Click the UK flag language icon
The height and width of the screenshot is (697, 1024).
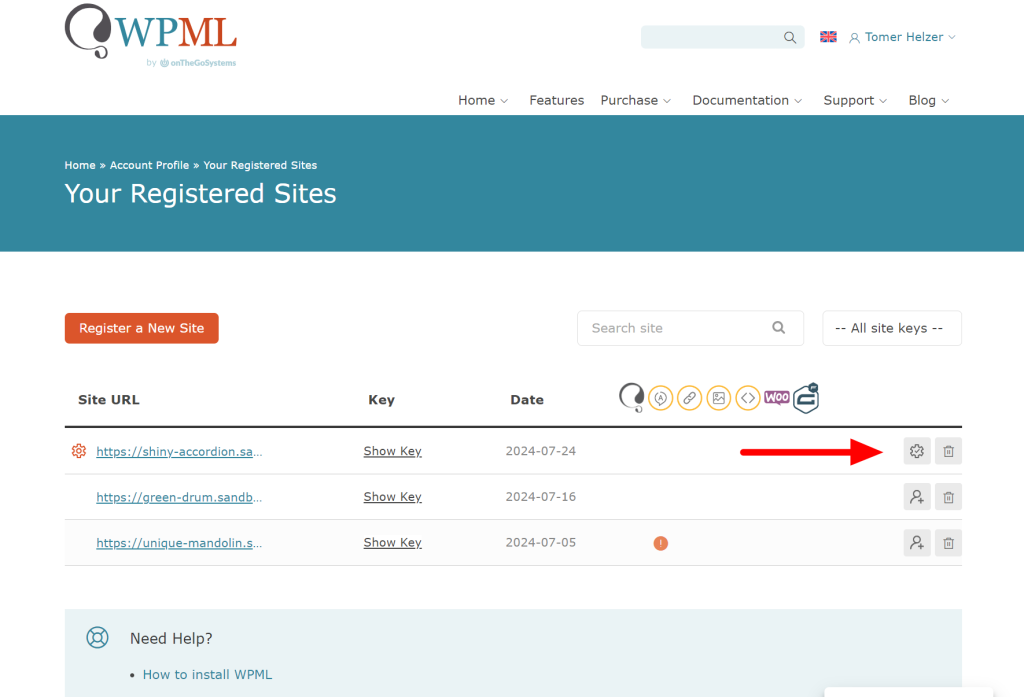click(x=828, y=37)
